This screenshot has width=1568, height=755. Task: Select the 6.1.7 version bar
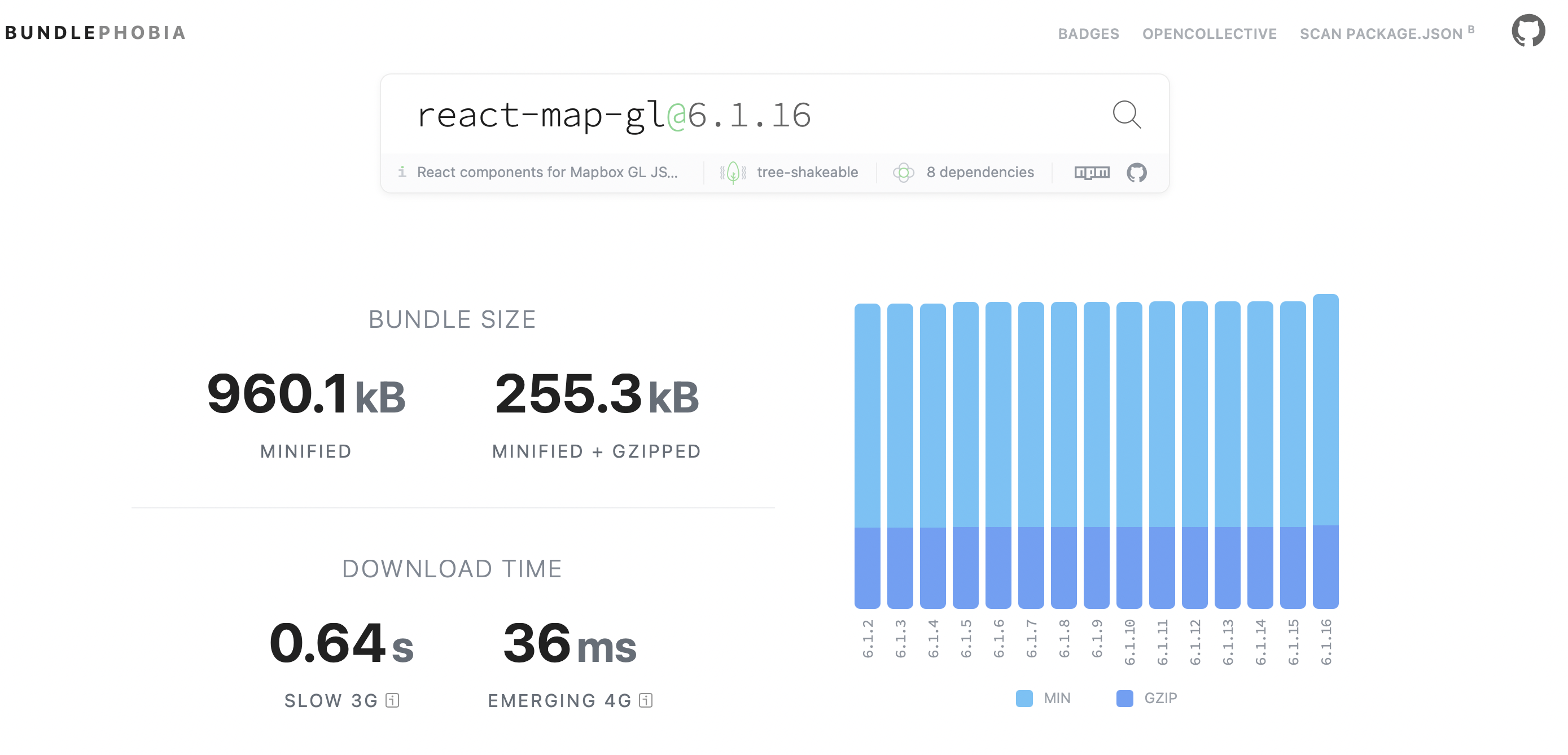(1031, 455)
